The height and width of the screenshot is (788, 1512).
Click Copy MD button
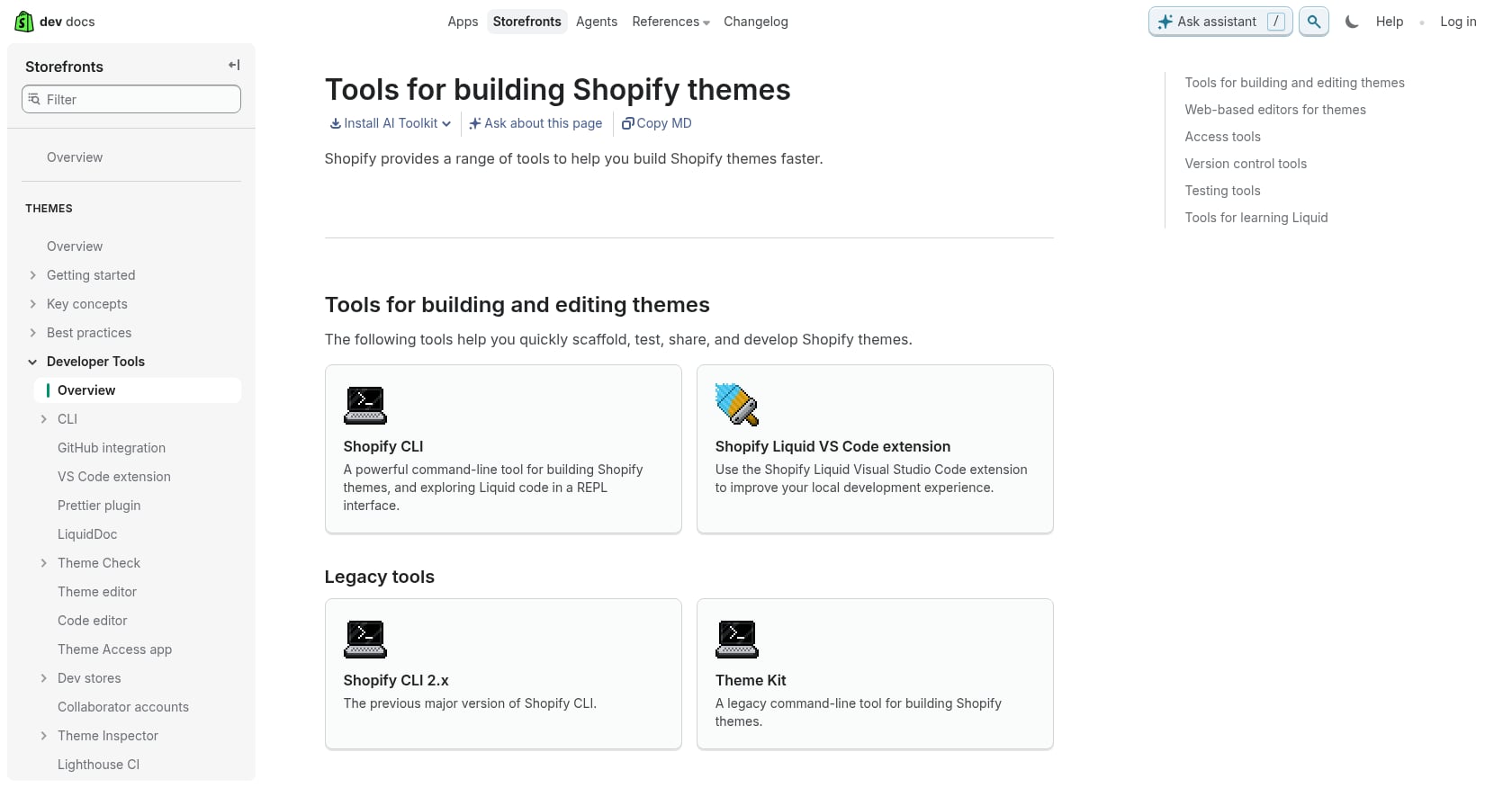[x=657, y=123]
